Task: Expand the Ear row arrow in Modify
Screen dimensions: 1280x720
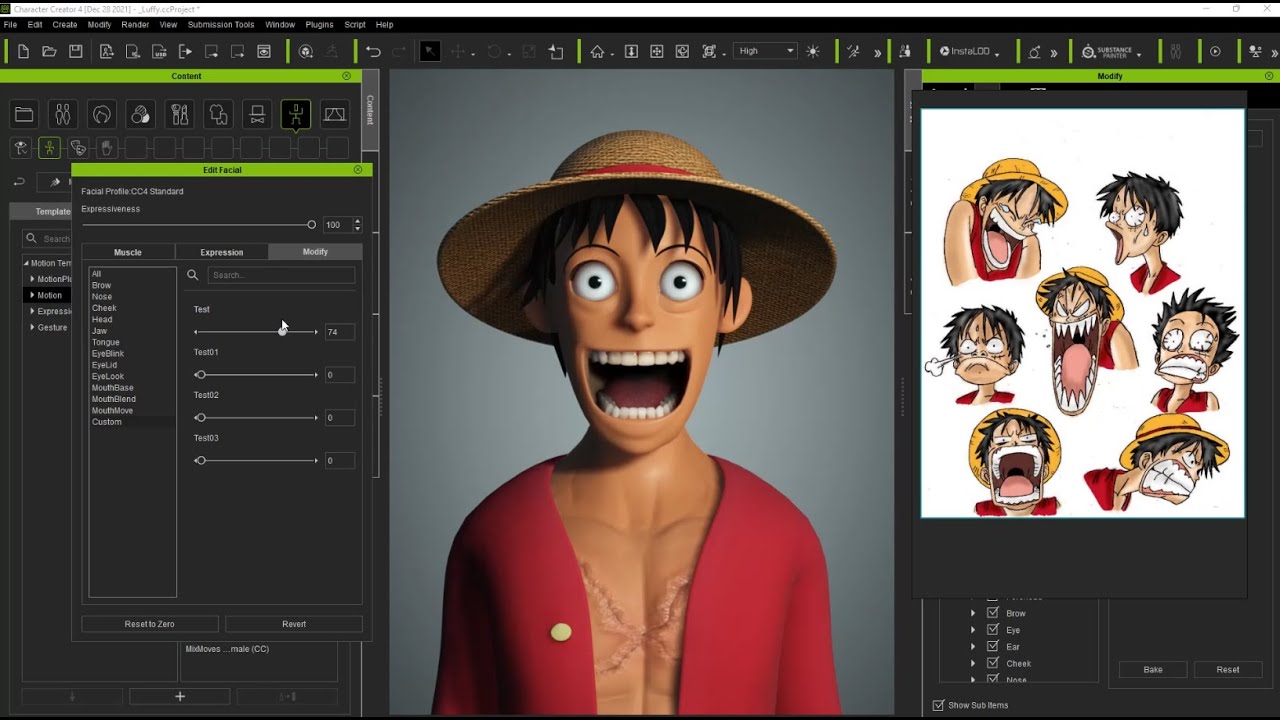Action: click(972, 646)
